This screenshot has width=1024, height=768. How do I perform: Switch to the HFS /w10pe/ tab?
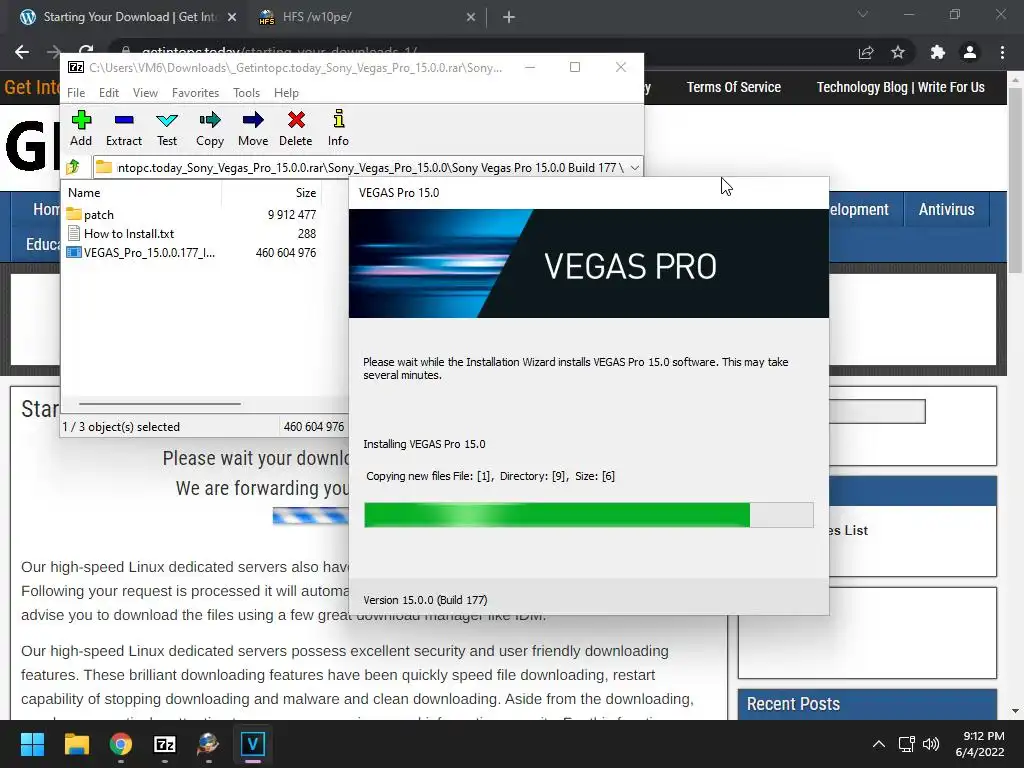[317, 17]
